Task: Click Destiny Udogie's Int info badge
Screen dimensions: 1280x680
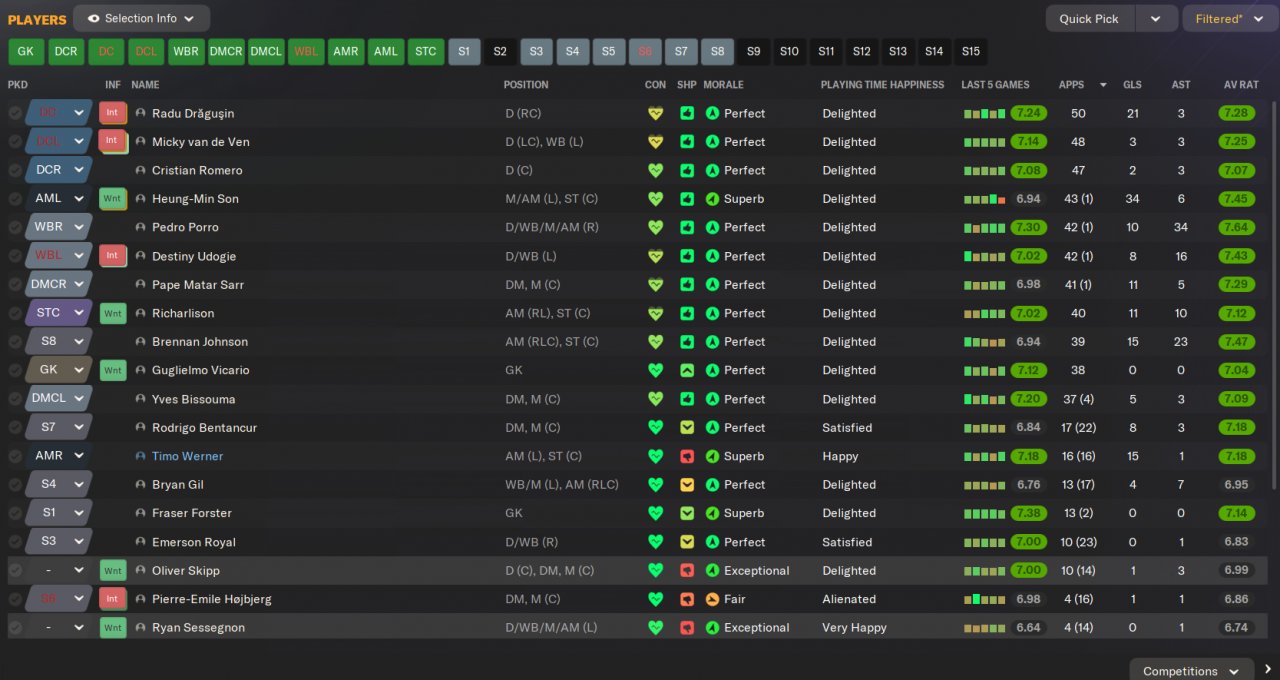Action: (x=113, y=256)
